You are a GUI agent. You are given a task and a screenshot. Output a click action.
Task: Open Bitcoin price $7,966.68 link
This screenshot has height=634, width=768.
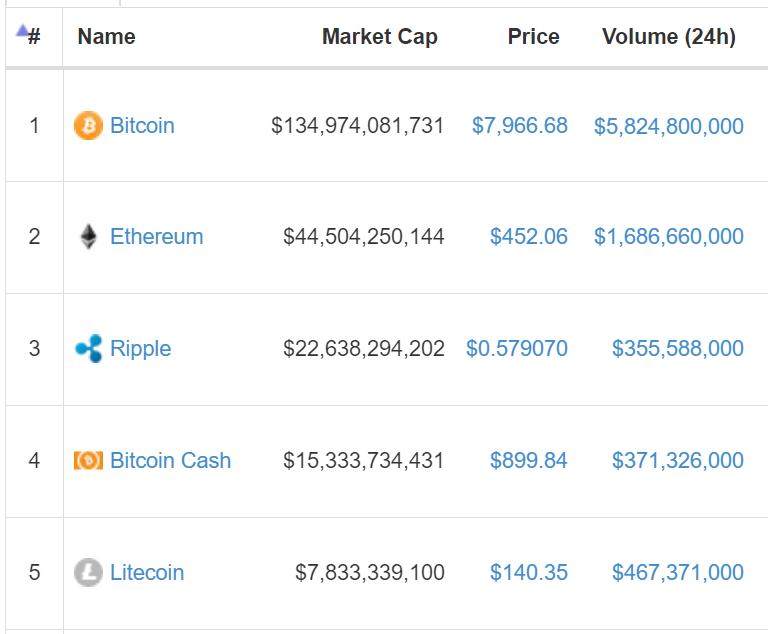(x=520, y=126)
